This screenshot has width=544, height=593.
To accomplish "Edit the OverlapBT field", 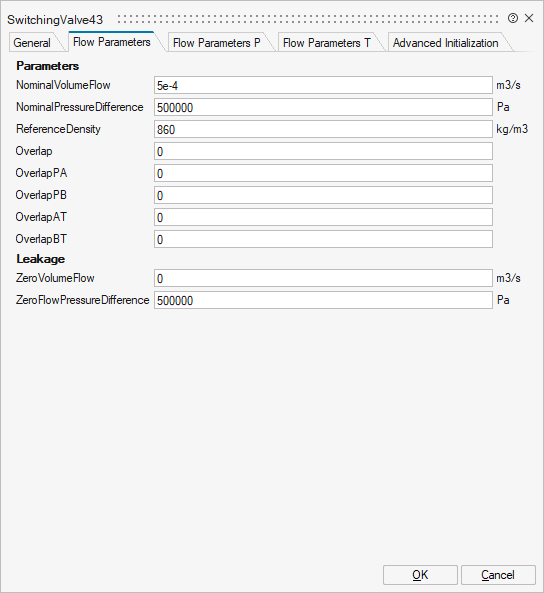I will click(323, 239).
